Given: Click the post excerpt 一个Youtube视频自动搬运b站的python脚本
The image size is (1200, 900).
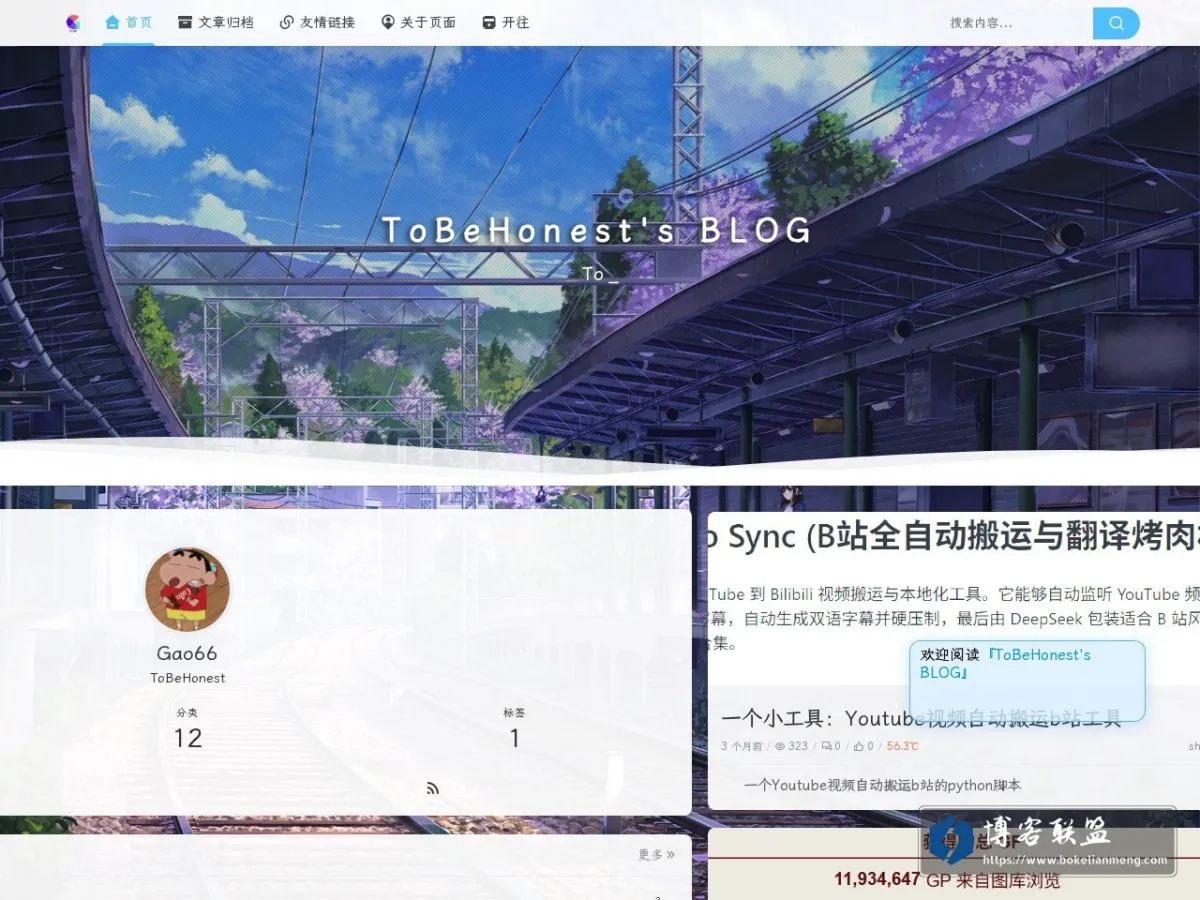Looking at the screenshot, I should click(882, 785).
